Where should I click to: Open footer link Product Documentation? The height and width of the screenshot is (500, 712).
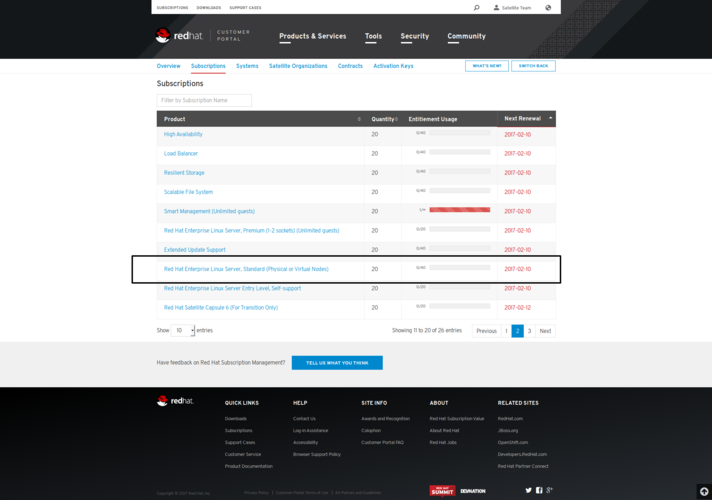coord(248,466)
